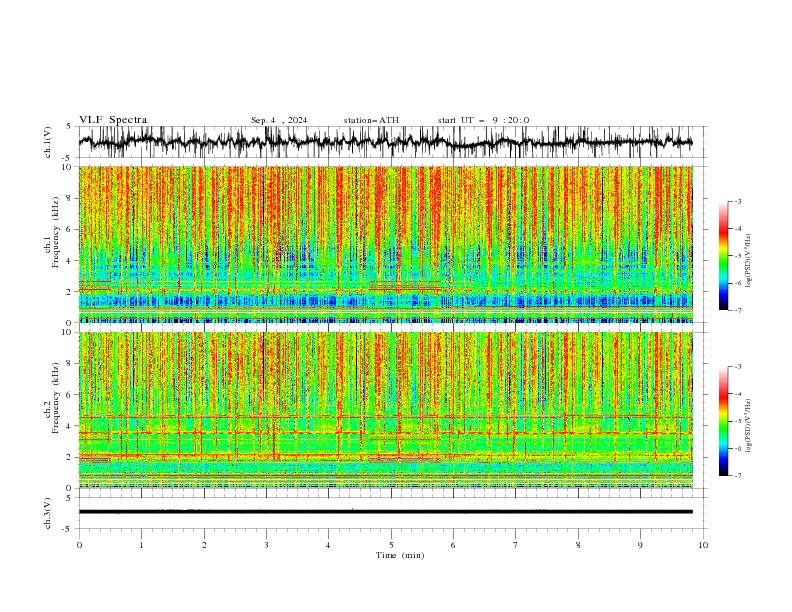792x612 pixels.
Task: Click the "-3" label on lower color bar
Action: [738, 367]
